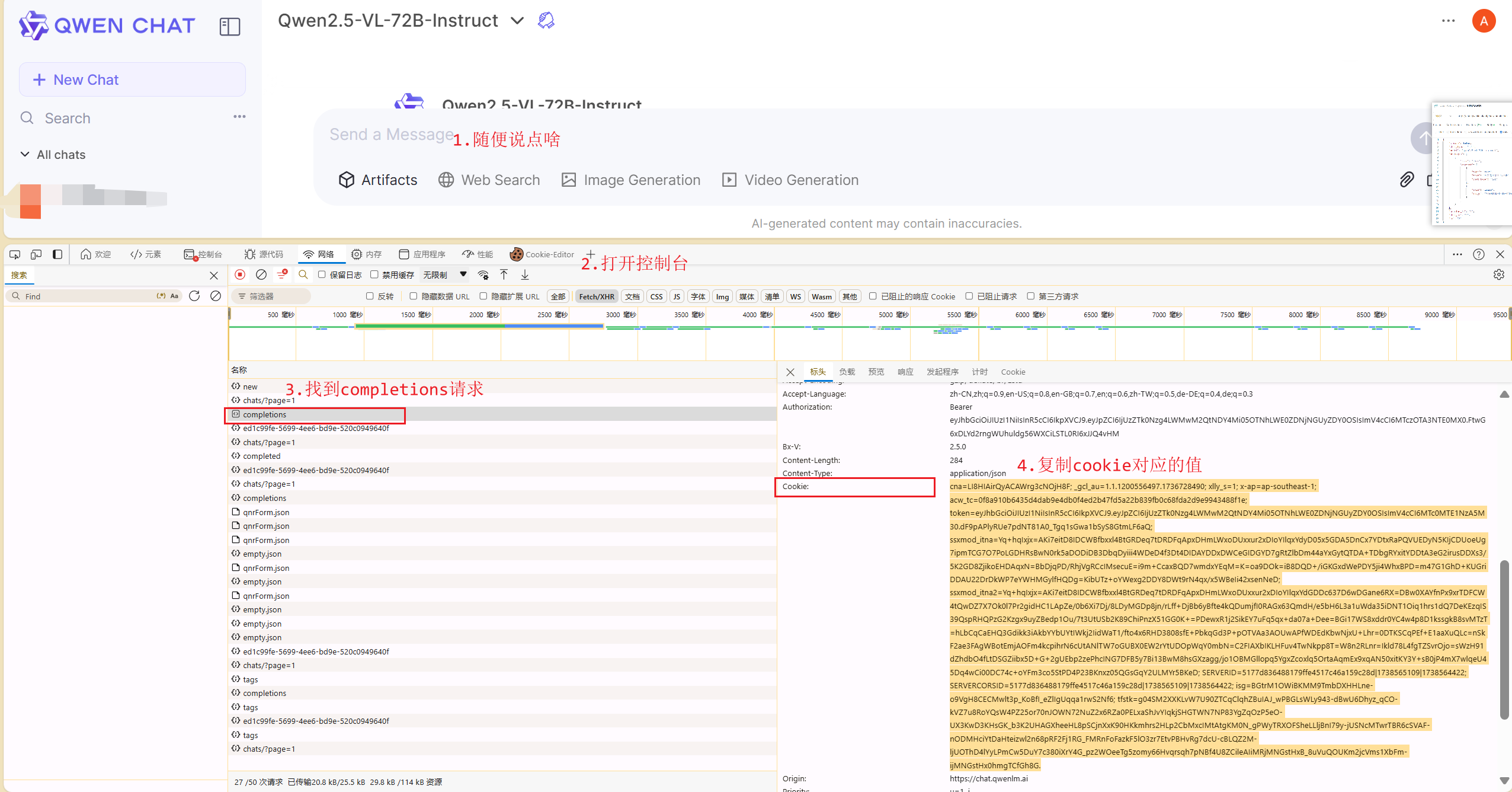Open the sidebar Search three-dot options
The width and height of the screenshot is (1512, 792).
[x=239, y=117]
